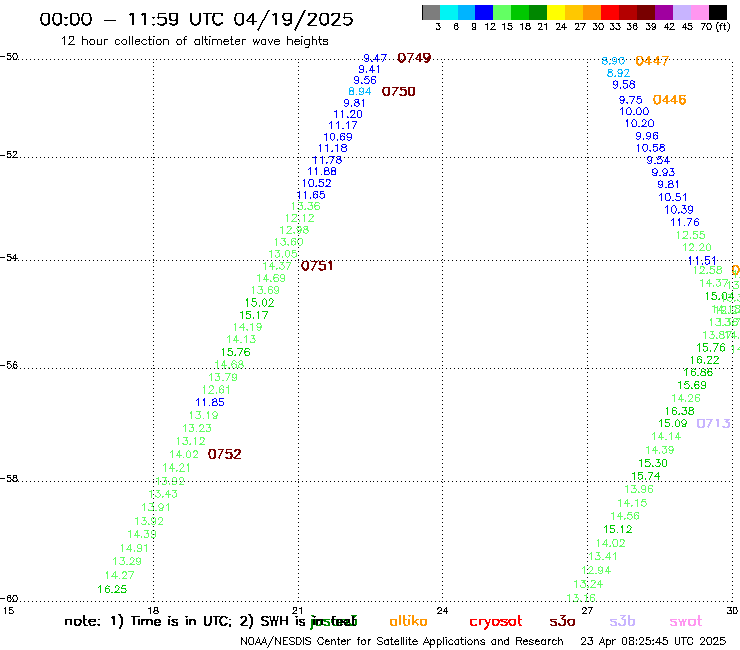Click the dark green value 15.02
Viewport: 740px width, 650px height.
(259, 303)
